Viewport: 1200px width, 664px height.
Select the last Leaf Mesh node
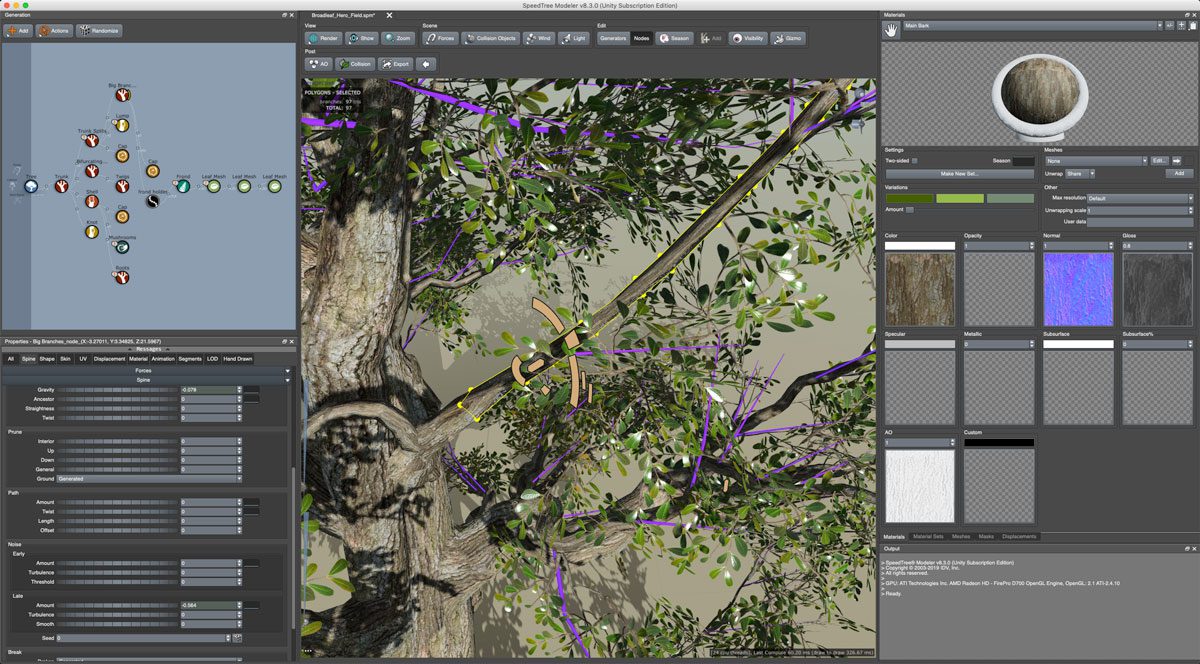tap(274, 185)
